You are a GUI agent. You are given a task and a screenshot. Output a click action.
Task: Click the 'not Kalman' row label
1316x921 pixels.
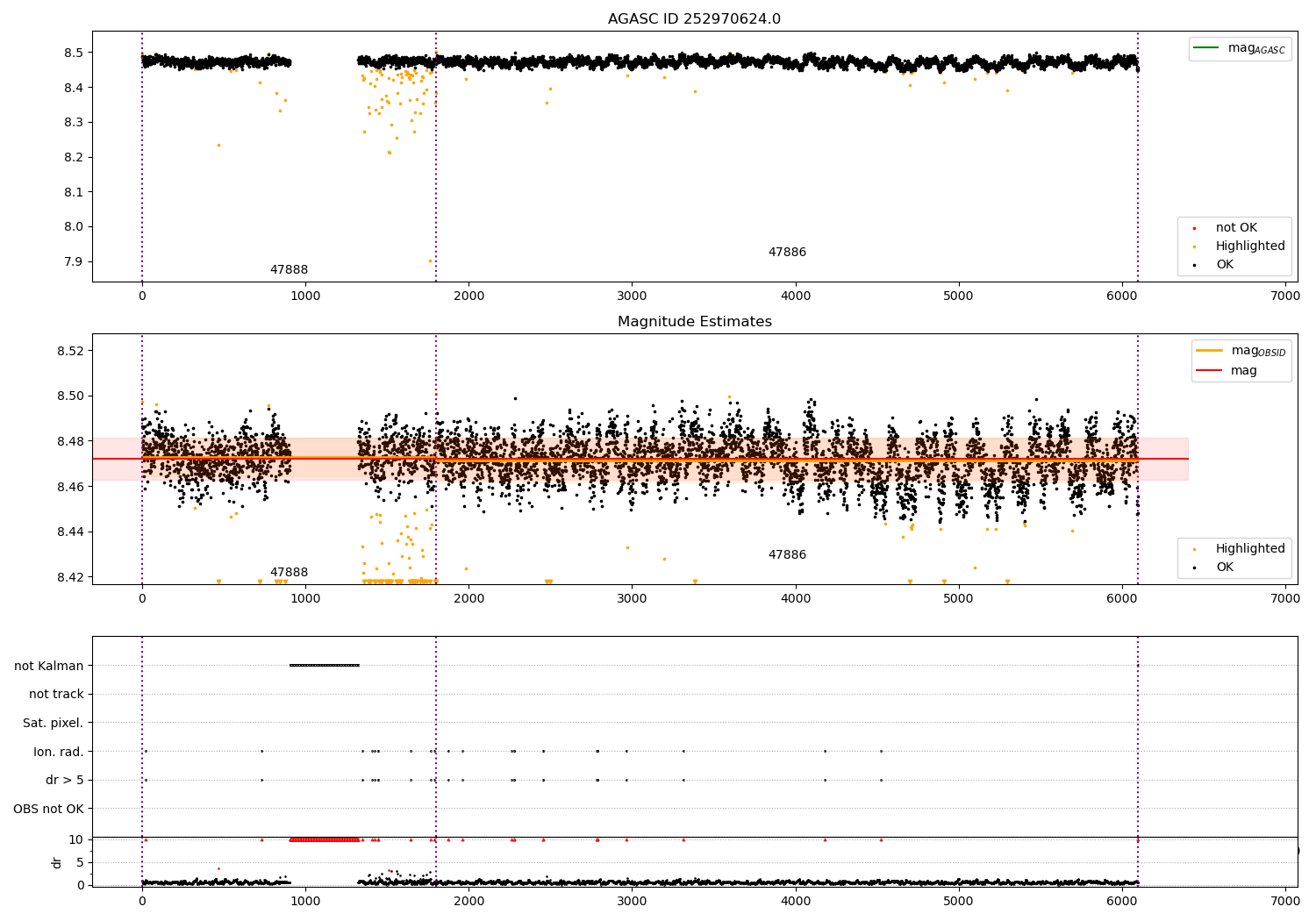tap(49, 666)
